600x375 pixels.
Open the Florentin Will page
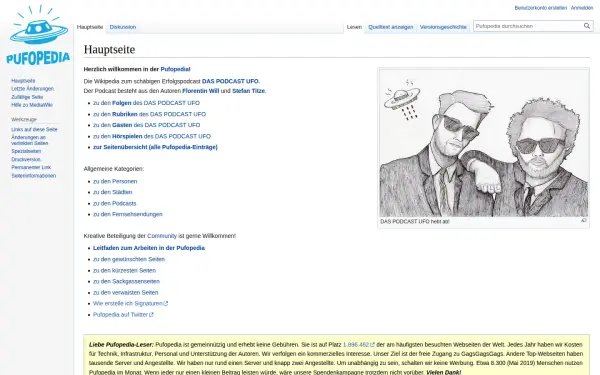click(201, 91)
